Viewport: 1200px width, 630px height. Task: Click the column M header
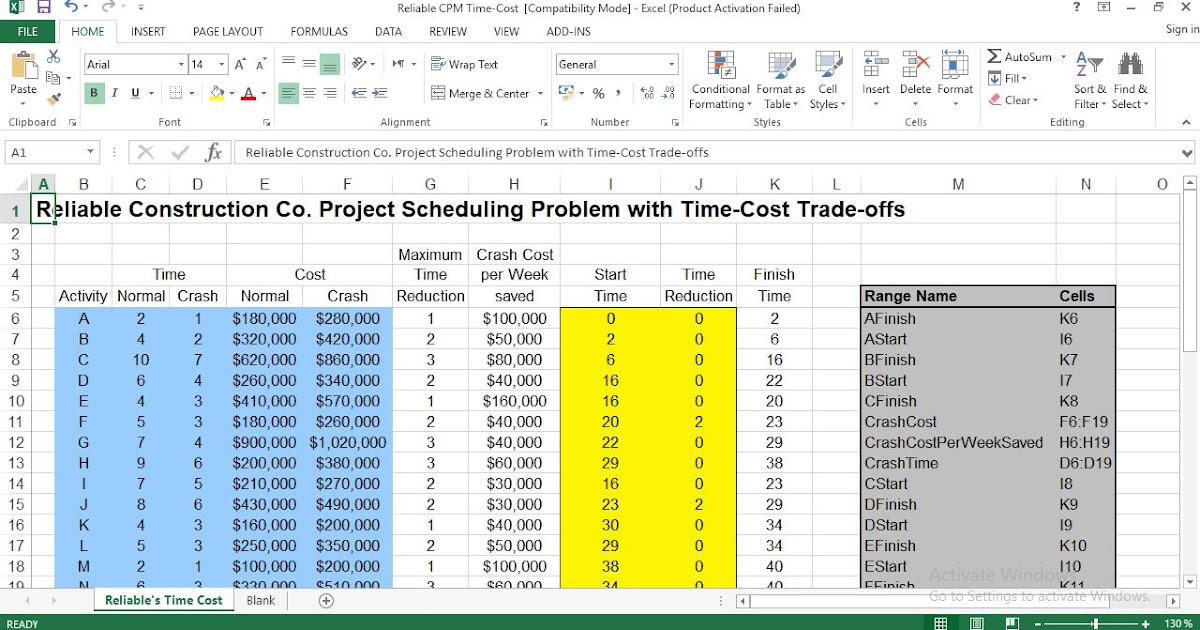pyautogui.click(x=958, y=184)
